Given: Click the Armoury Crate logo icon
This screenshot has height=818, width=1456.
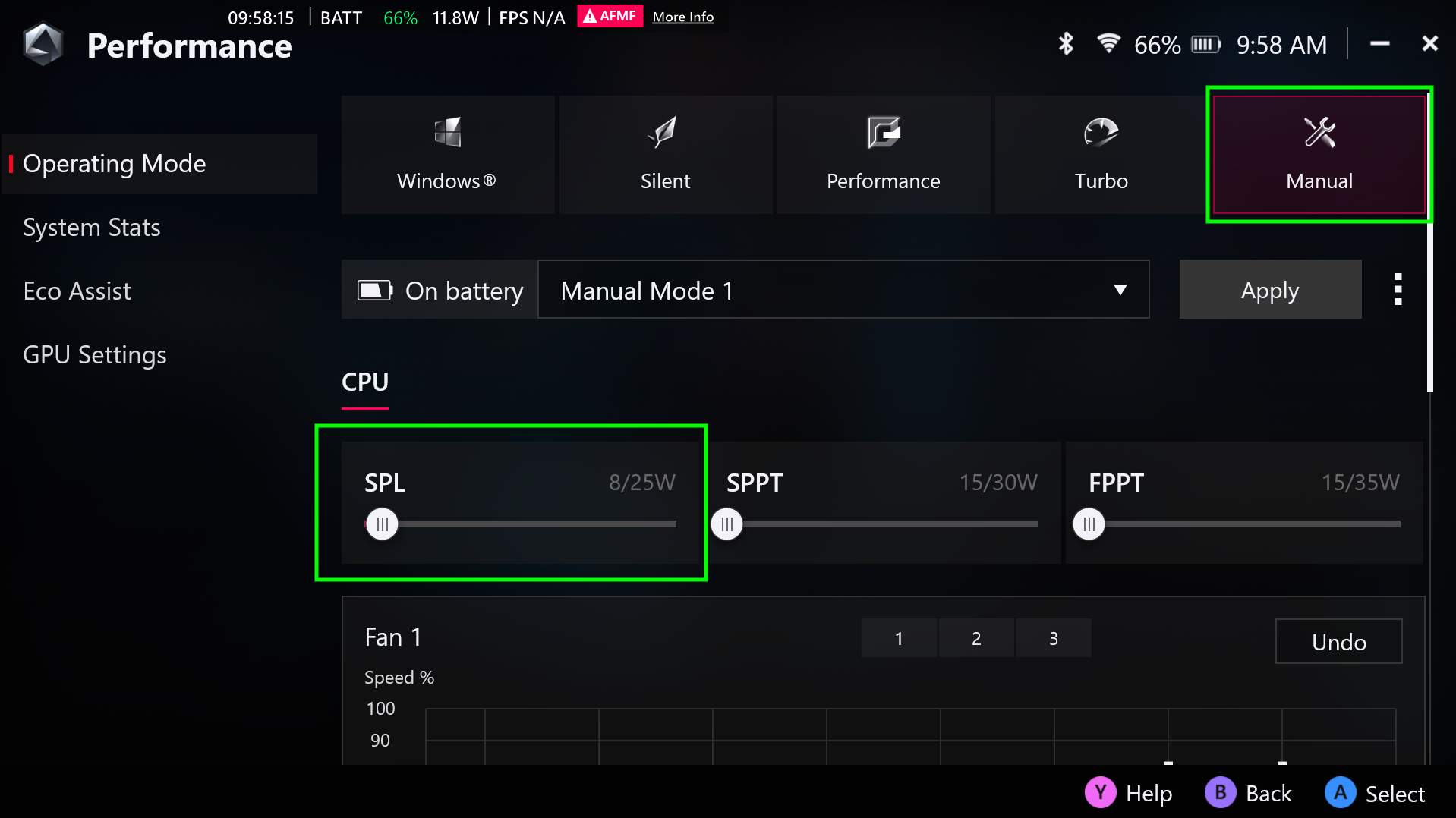Looking at the screenshot, I should click(x=43, y=45).
